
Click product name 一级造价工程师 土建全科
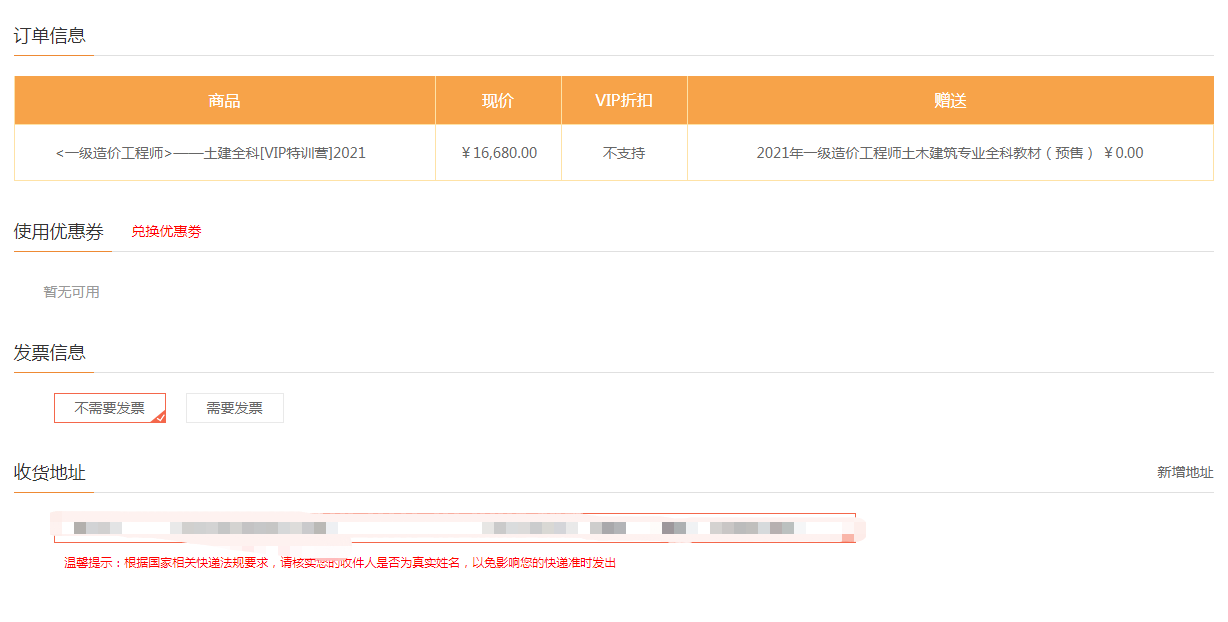click(211, 153)
